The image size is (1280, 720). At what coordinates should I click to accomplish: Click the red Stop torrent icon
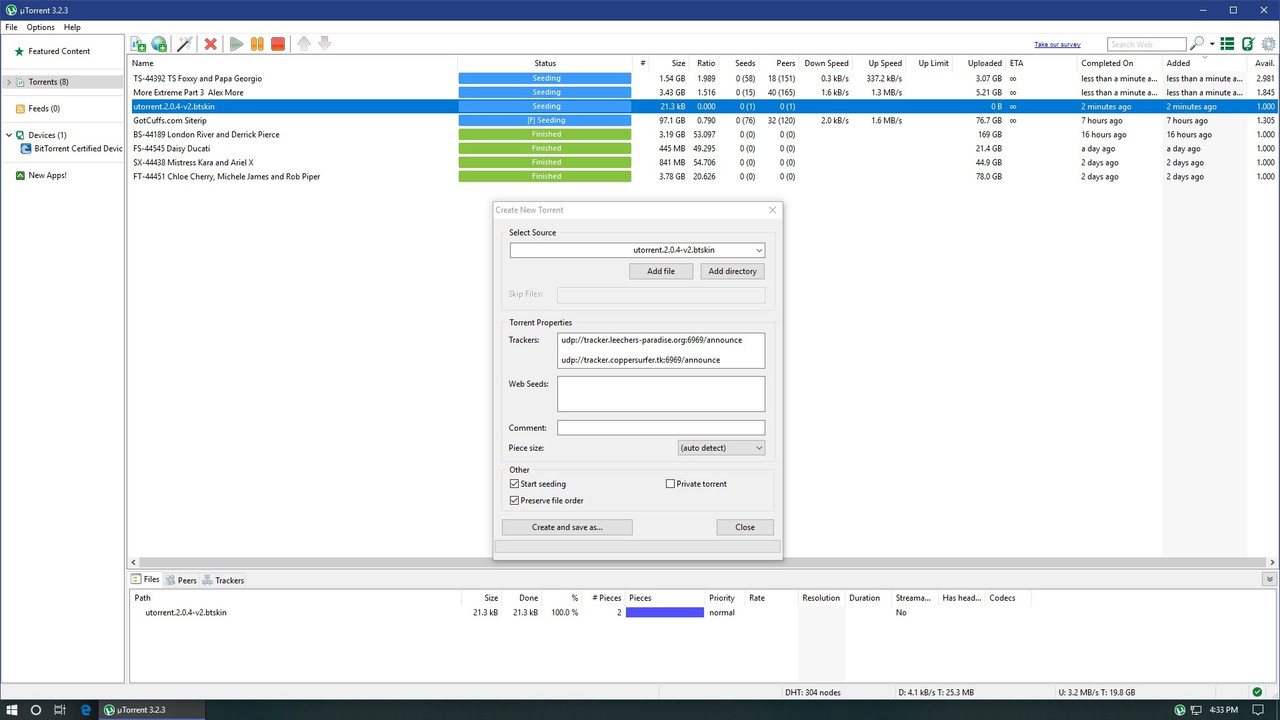(278, 44)
